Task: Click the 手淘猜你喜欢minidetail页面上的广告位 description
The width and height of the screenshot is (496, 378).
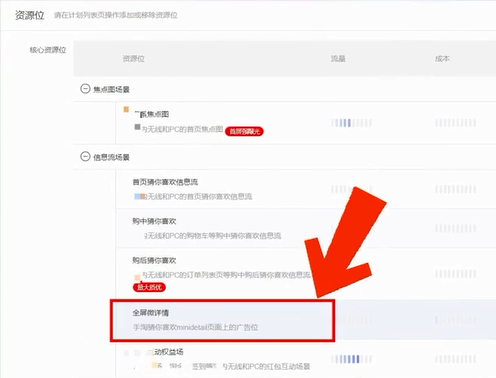Action: [195, 327]
